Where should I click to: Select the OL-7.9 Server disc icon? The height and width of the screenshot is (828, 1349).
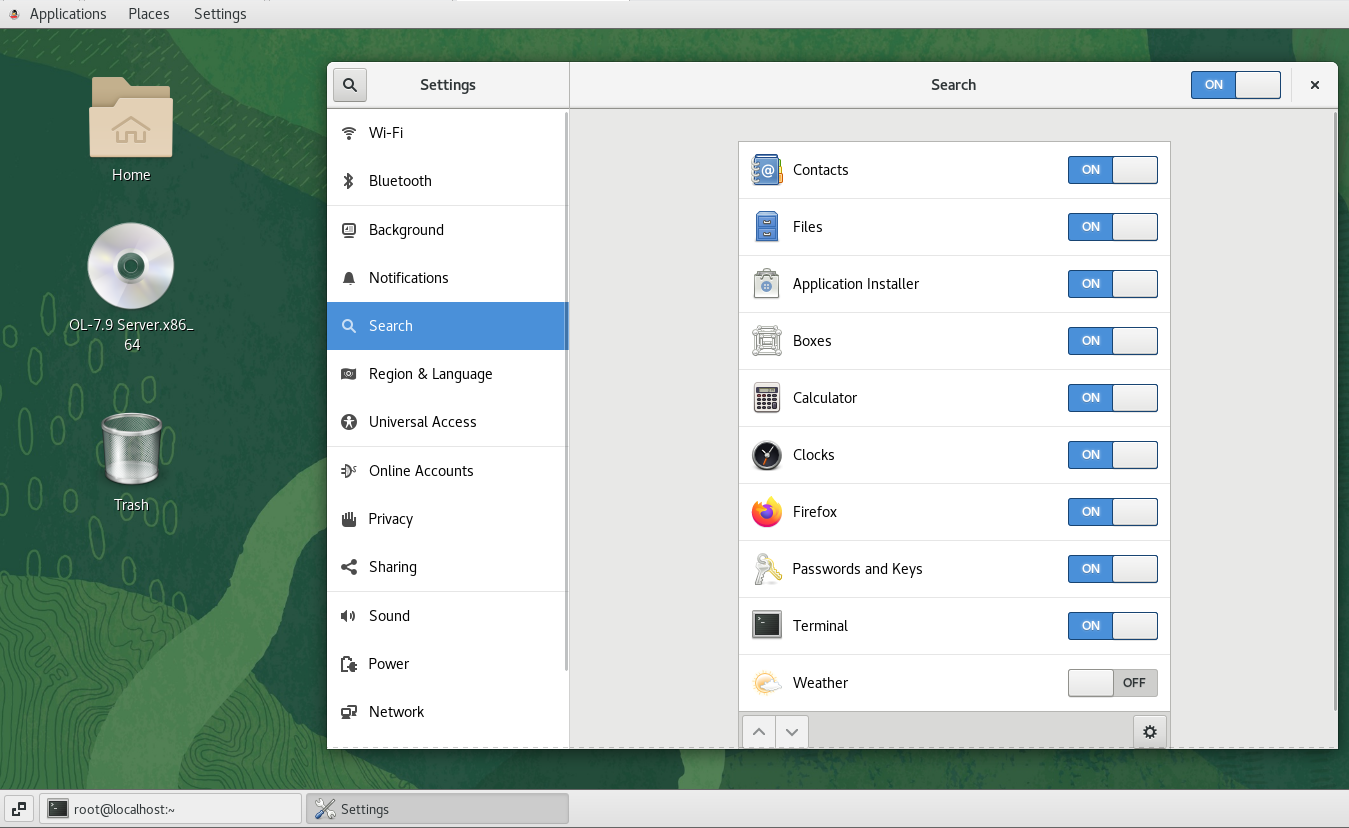(131, 288)
